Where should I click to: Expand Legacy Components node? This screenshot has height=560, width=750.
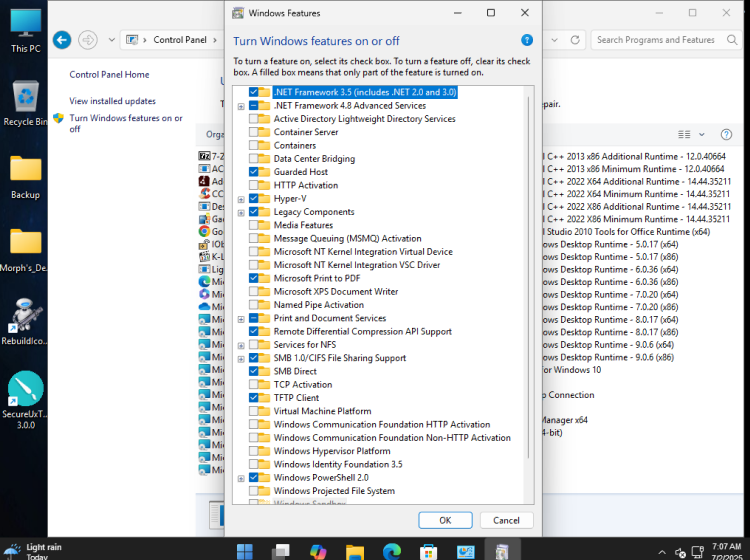(x=241, y=213)
